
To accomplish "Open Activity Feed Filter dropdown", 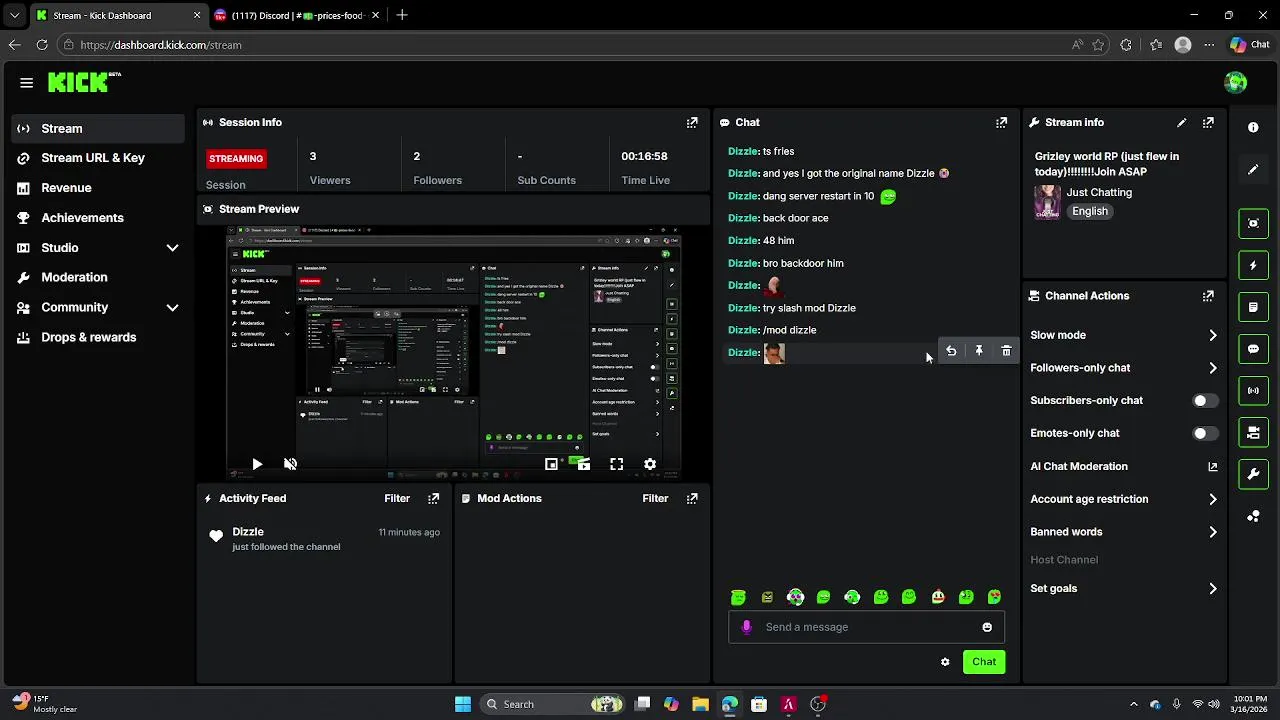I will point(397,498).
